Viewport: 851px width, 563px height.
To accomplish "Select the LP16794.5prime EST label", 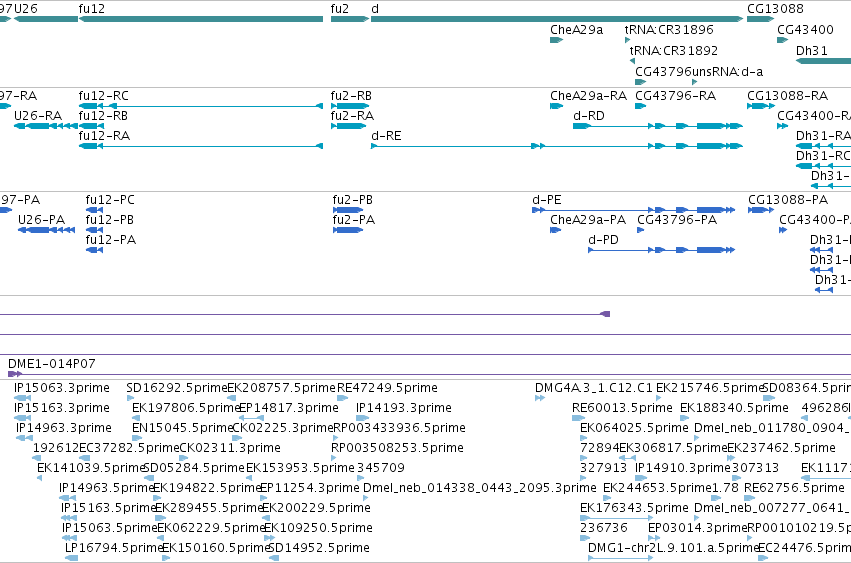I will point(113,548).
